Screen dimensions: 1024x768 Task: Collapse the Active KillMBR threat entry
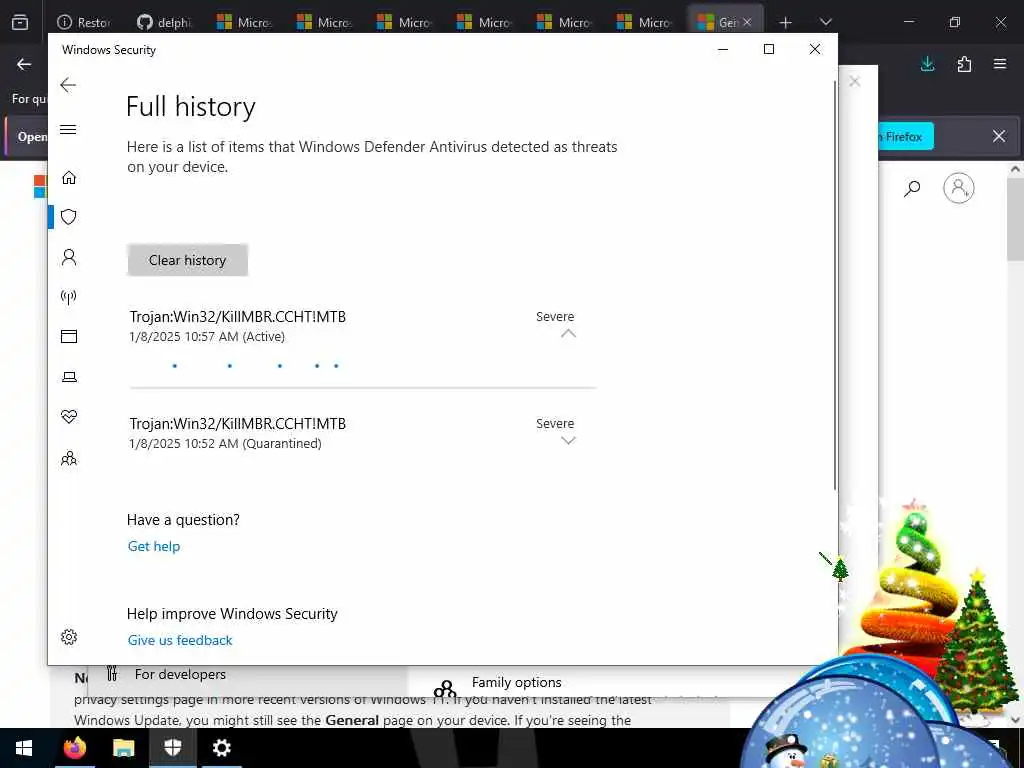tap(568, 334)
